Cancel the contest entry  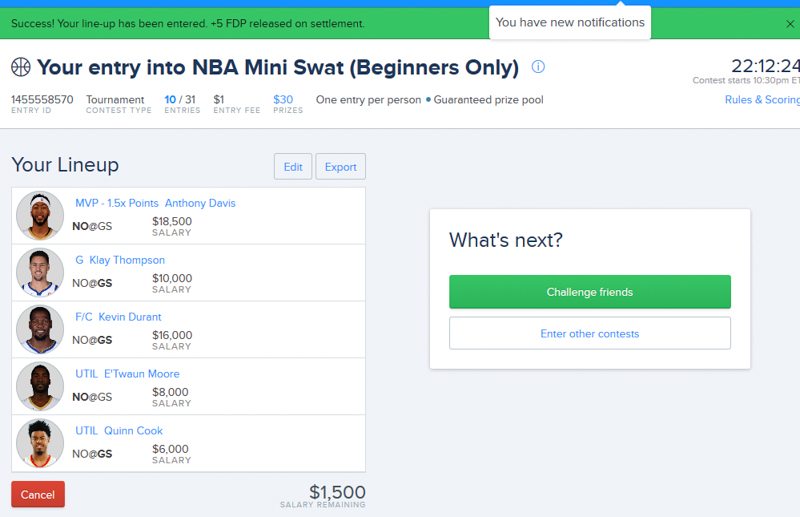[38, 494]
